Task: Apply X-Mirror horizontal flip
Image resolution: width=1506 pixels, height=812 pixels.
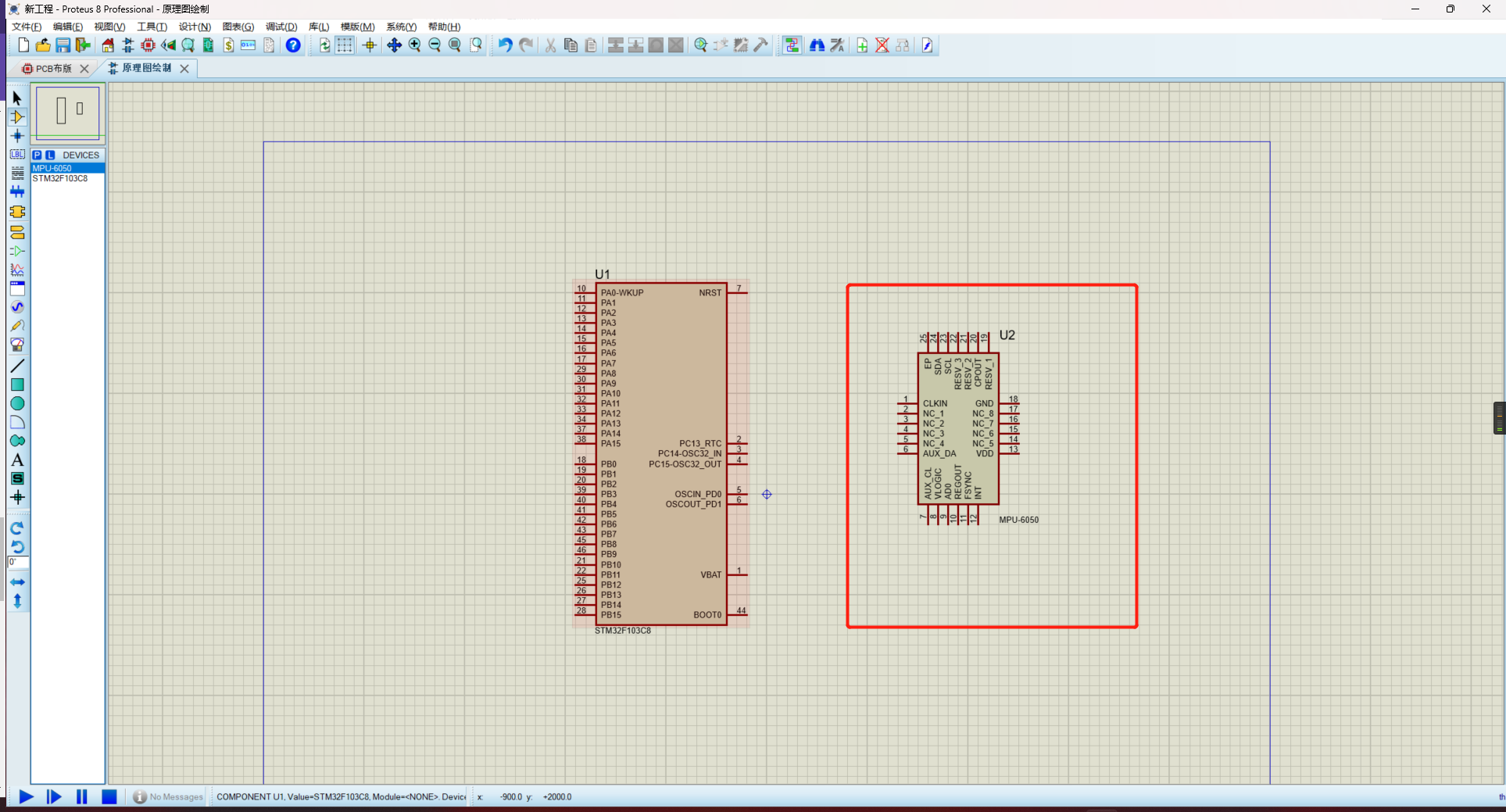Action: point(17,582)
